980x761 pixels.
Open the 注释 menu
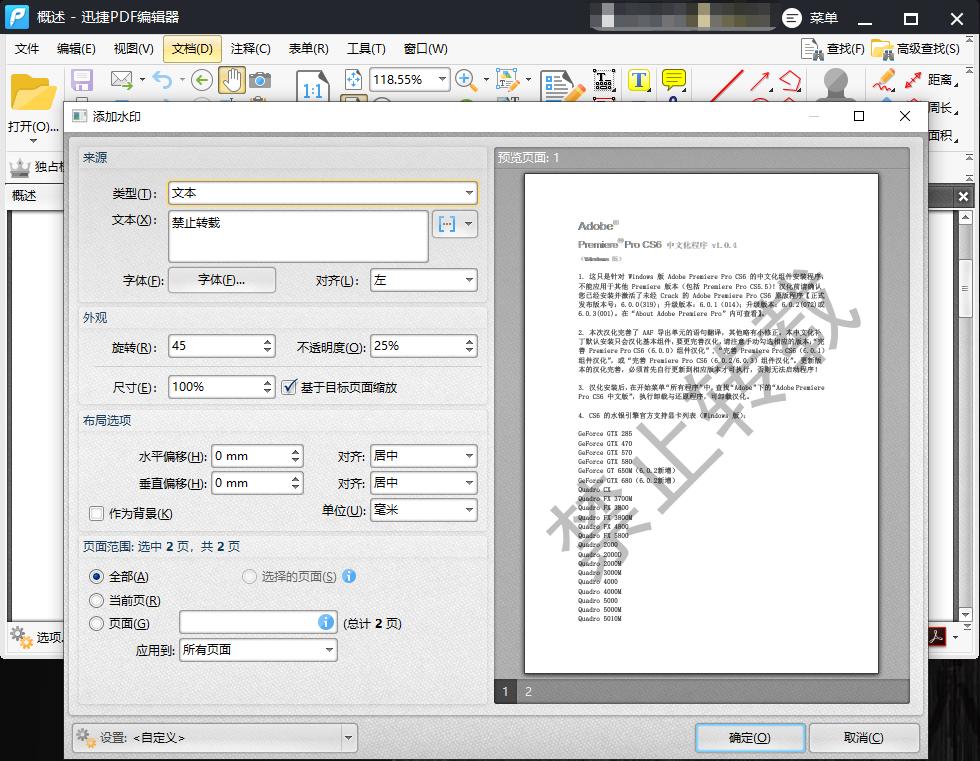pyautogui.click(x=250, y=48)
